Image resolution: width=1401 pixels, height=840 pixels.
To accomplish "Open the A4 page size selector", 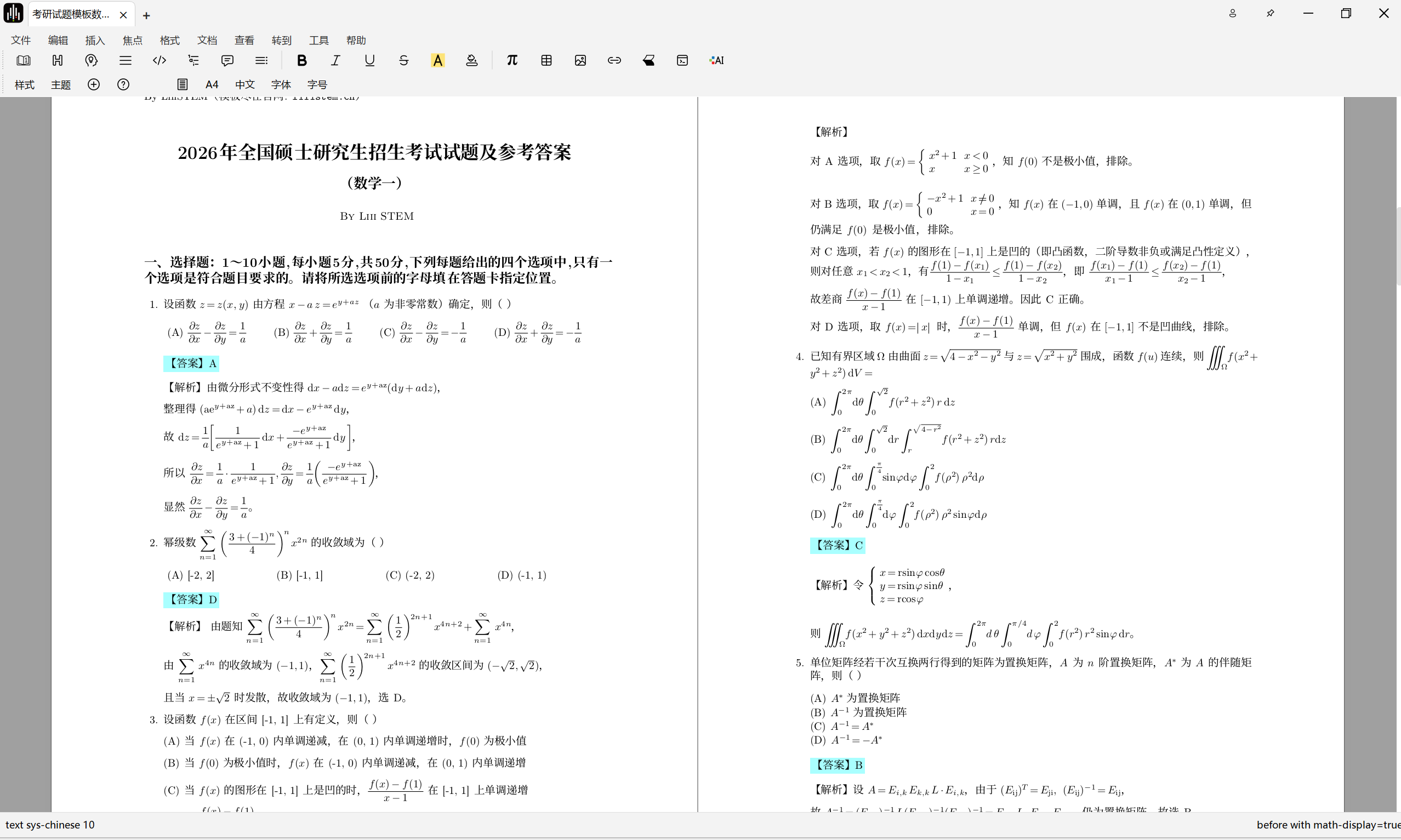I will 212,84.
